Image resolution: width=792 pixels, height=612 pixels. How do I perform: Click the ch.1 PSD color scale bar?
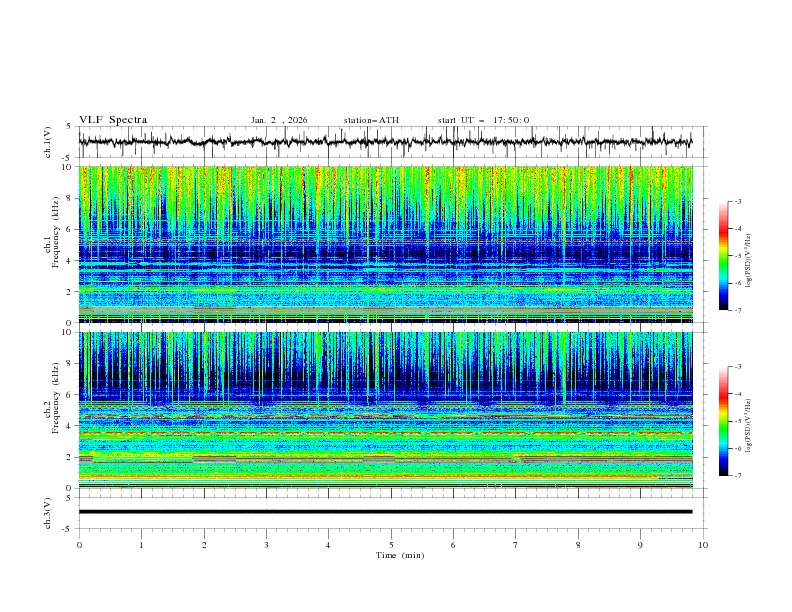723,256
